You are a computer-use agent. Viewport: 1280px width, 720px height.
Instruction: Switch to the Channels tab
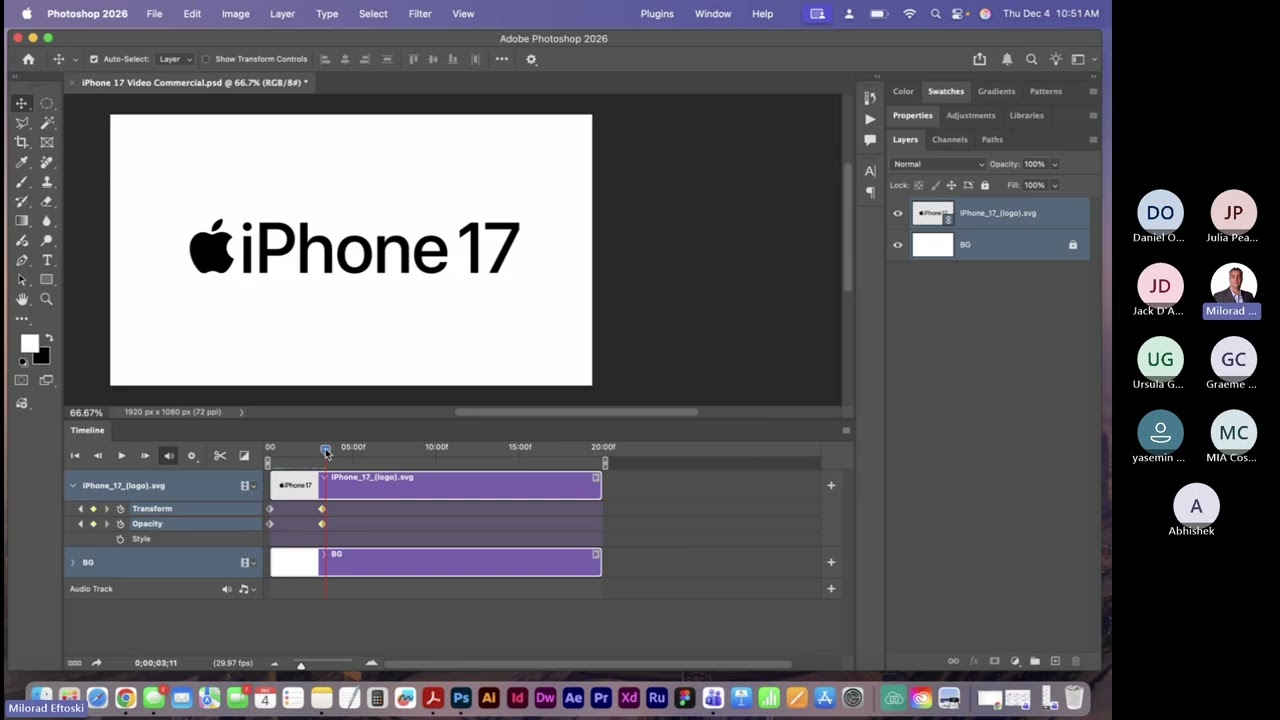pyautogui.click(x=949, y=140)
